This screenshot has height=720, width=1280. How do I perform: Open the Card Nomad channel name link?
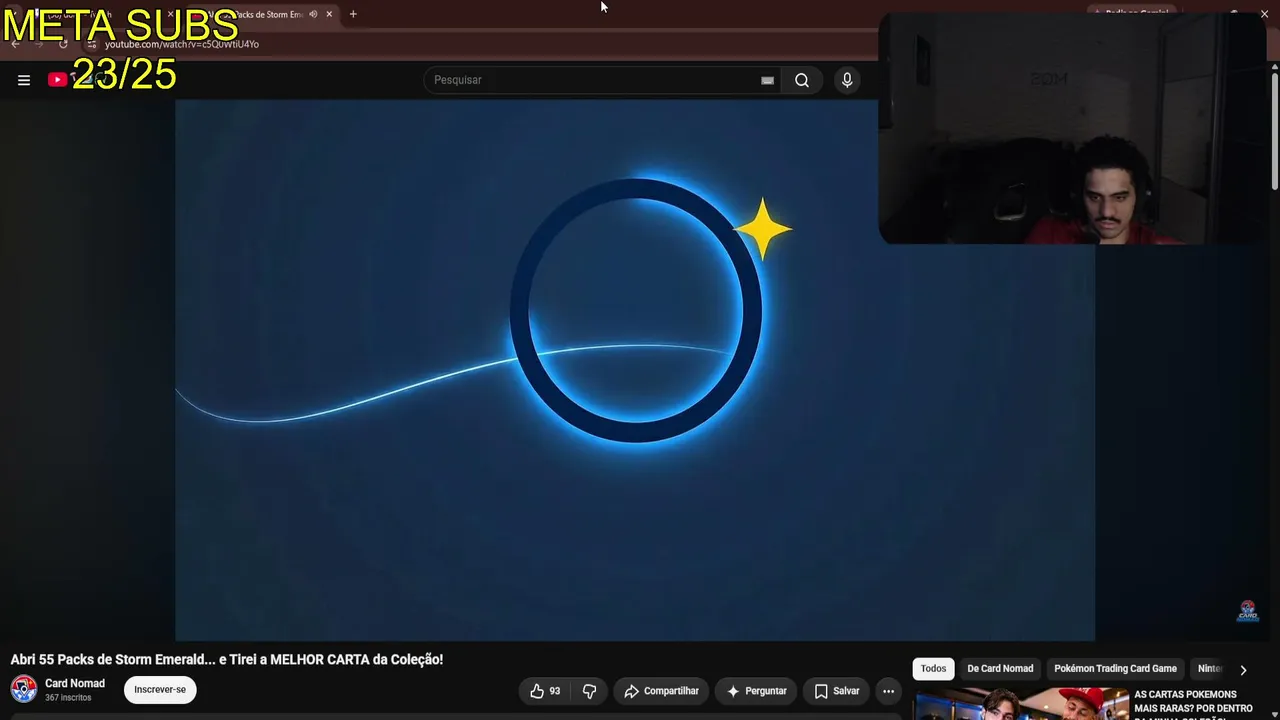[75, 683]
